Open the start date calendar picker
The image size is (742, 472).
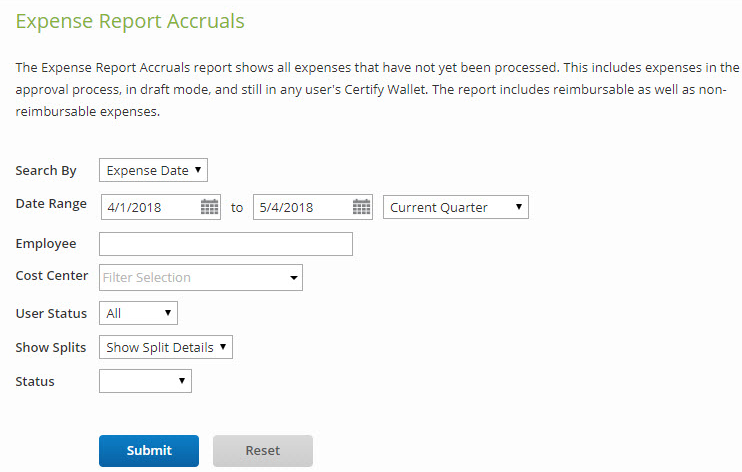[209, 207]
